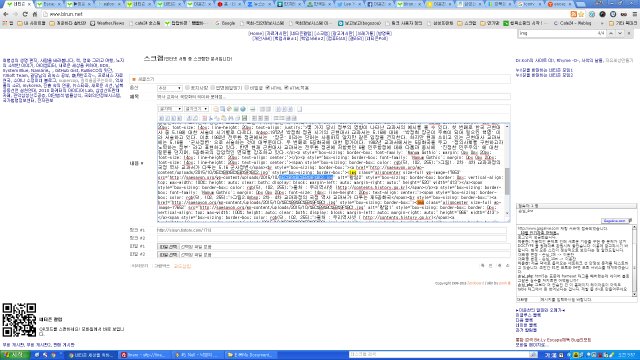The width and height of the screenshot is (640, 360).
Task: Click the link #1 URL input field
Action: point(331,230)
